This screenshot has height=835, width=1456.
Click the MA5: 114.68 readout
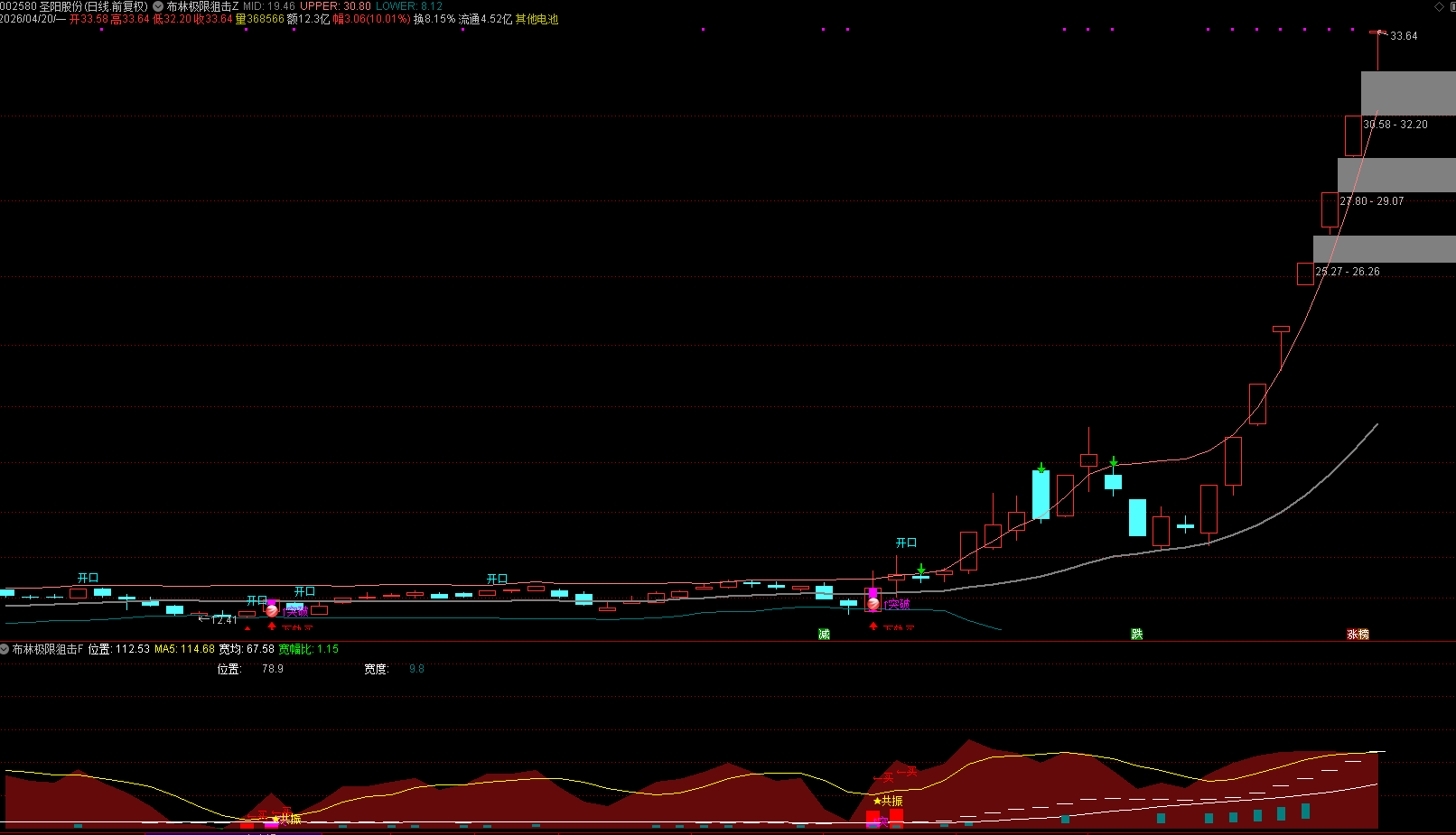[x=184, y=649]
